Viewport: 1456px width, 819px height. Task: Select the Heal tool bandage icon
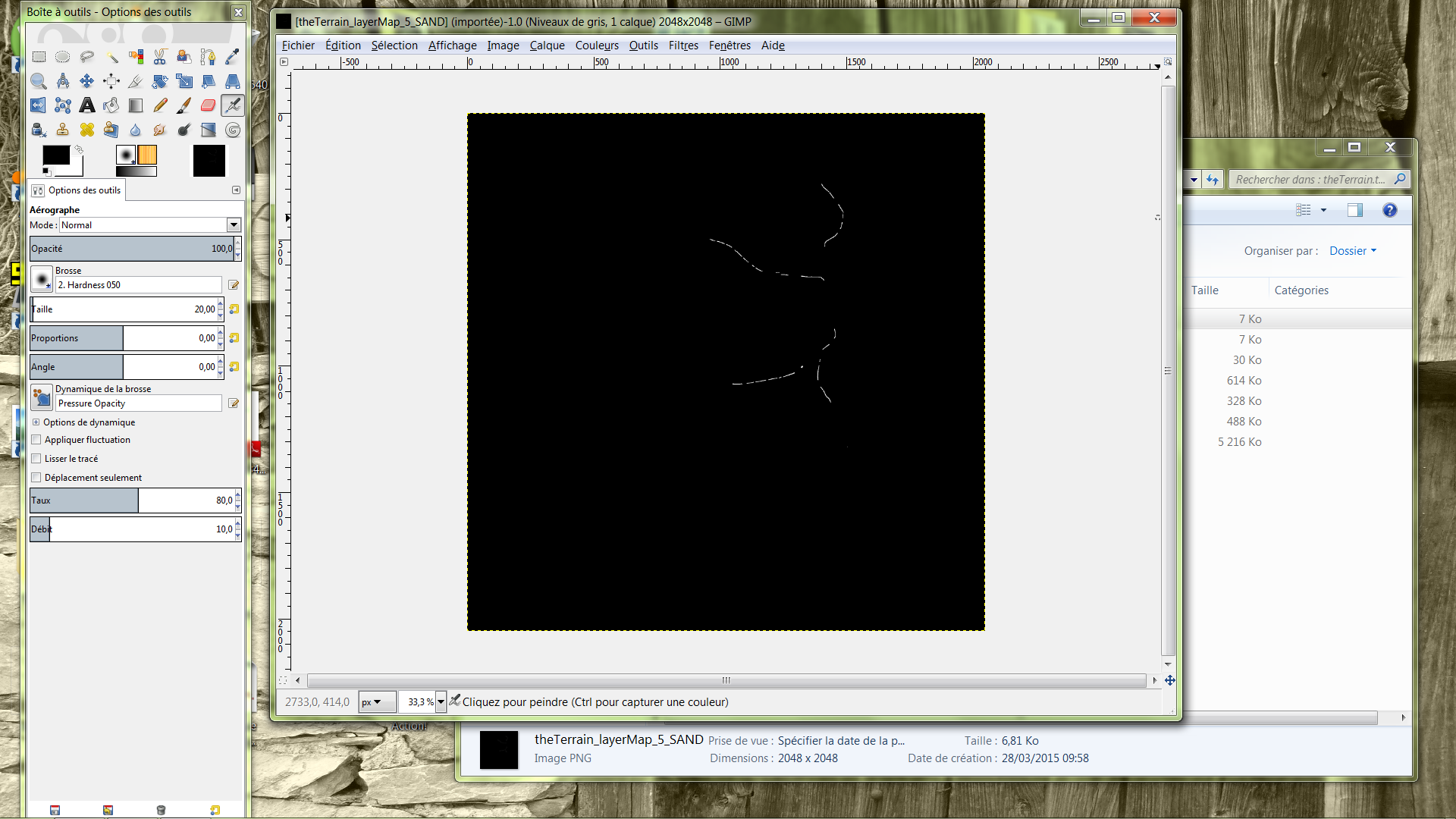(x=87, y=130)
